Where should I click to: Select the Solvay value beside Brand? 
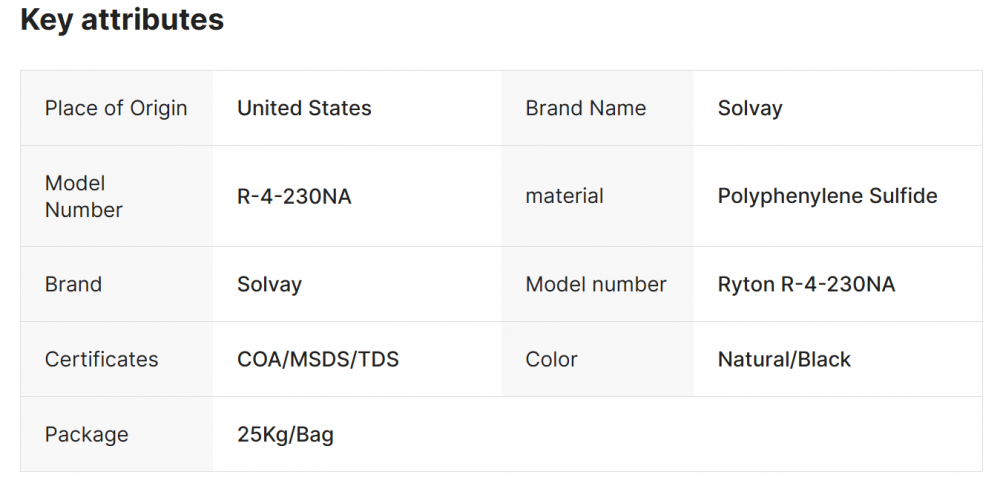click(x=269, y=284)
